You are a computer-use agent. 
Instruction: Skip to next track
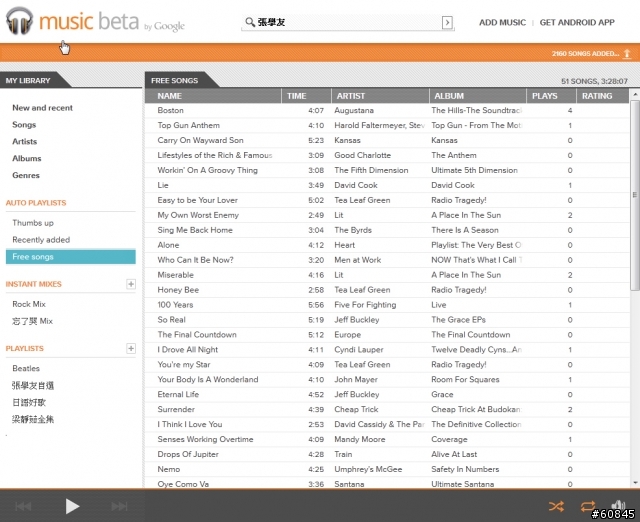tap(119, 506)
